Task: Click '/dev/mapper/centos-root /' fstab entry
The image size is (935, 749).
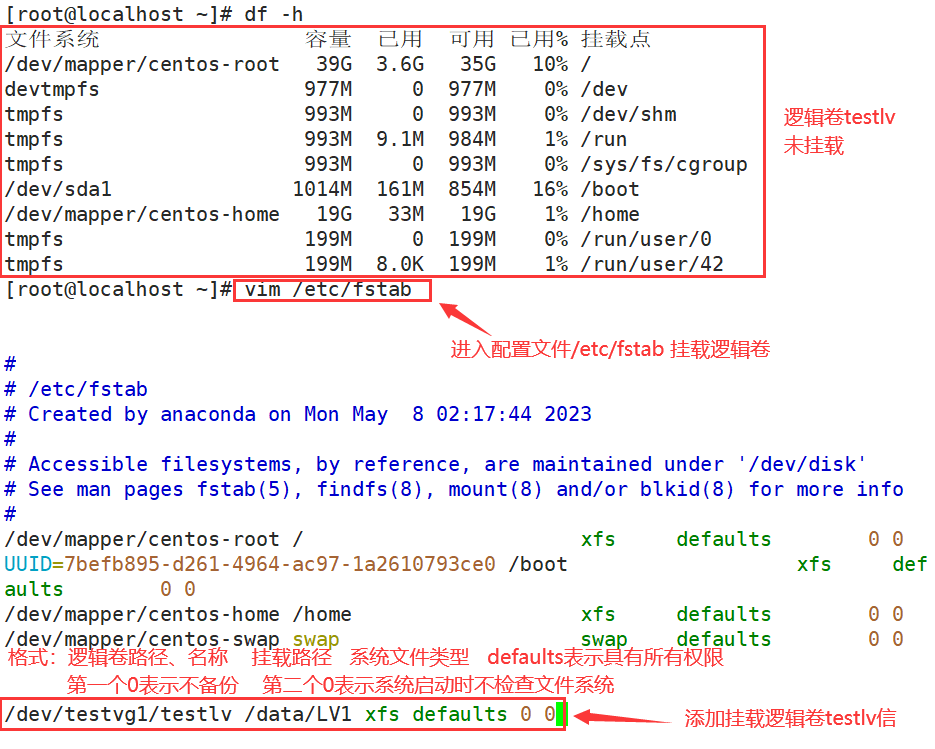Action: (x=454, y=540)
